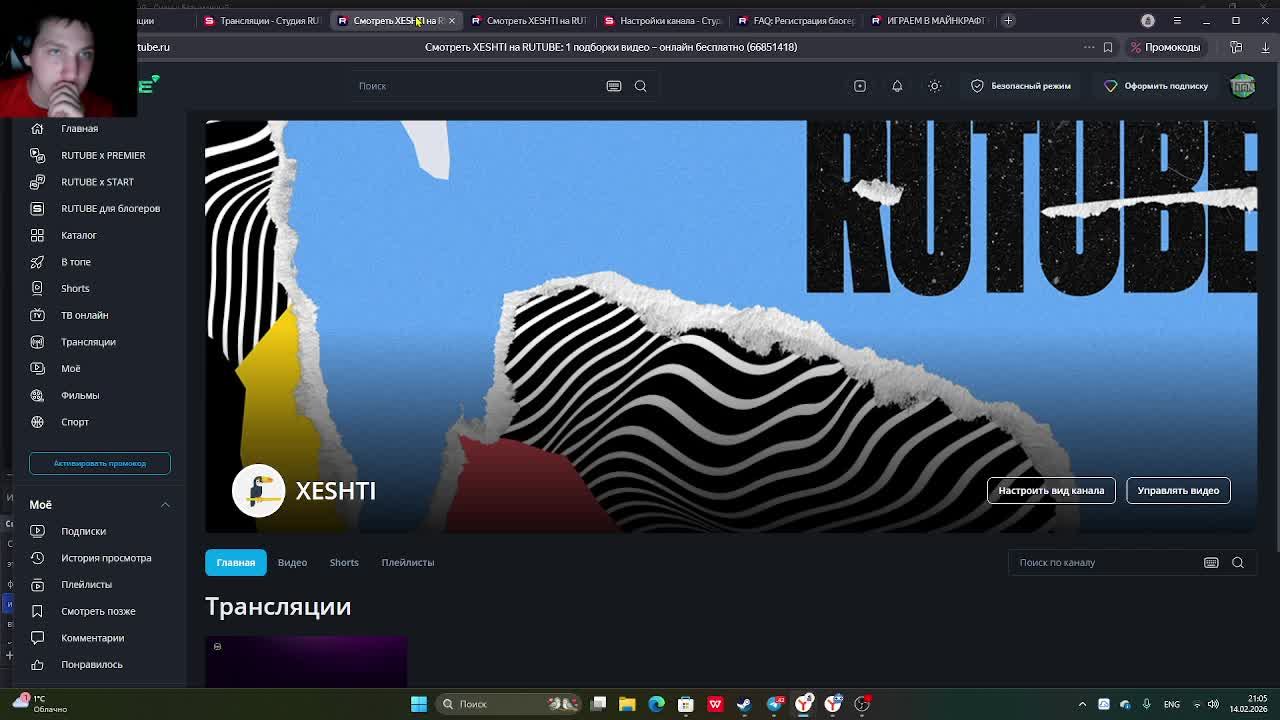Open notifications bell
Screen dimensions: 1280x720
click(897, 86)
